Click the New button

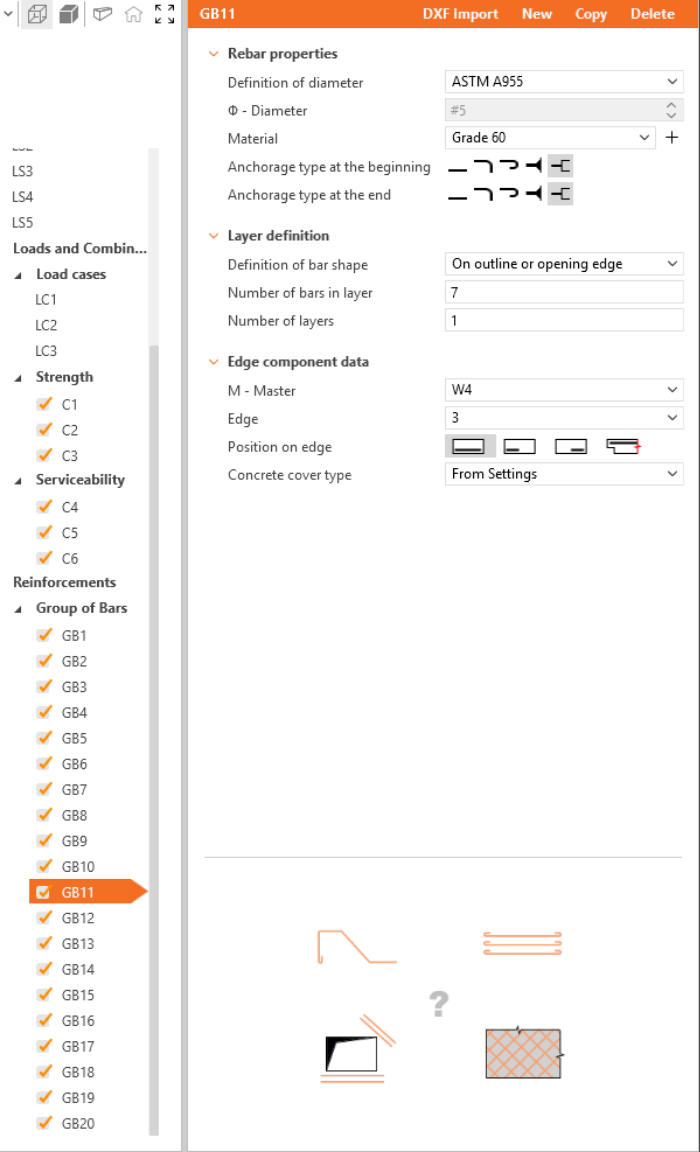537,14
